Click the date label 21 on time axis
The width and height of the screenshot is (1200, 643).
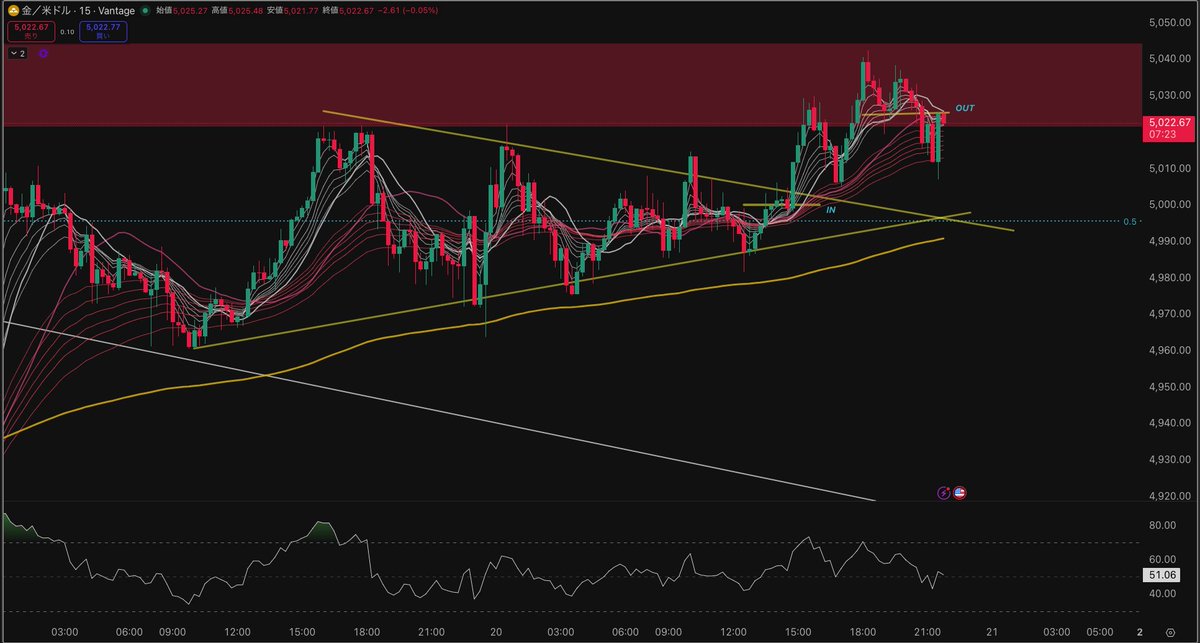992,633
